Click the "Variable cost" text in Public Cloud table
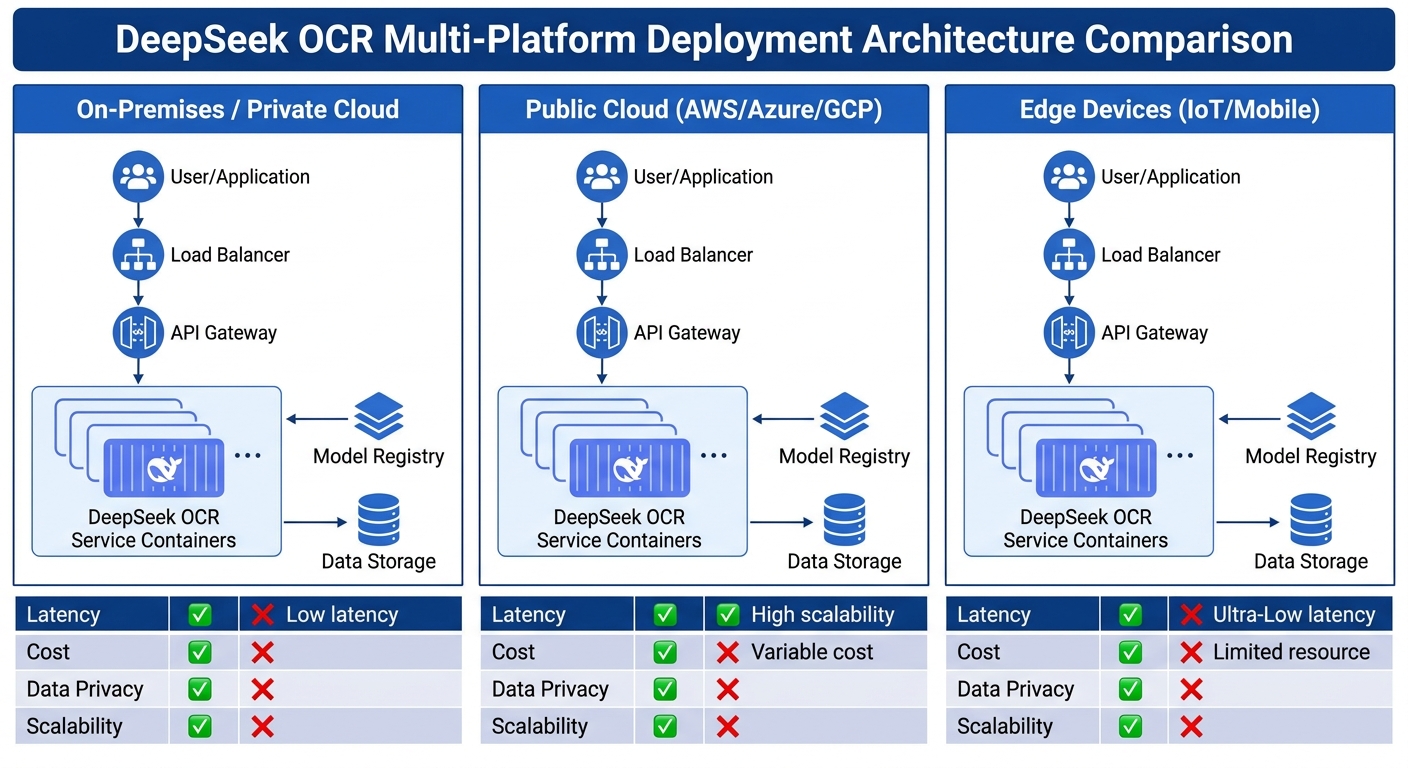This screenshot has width=1408, height=768. point(812,652)
